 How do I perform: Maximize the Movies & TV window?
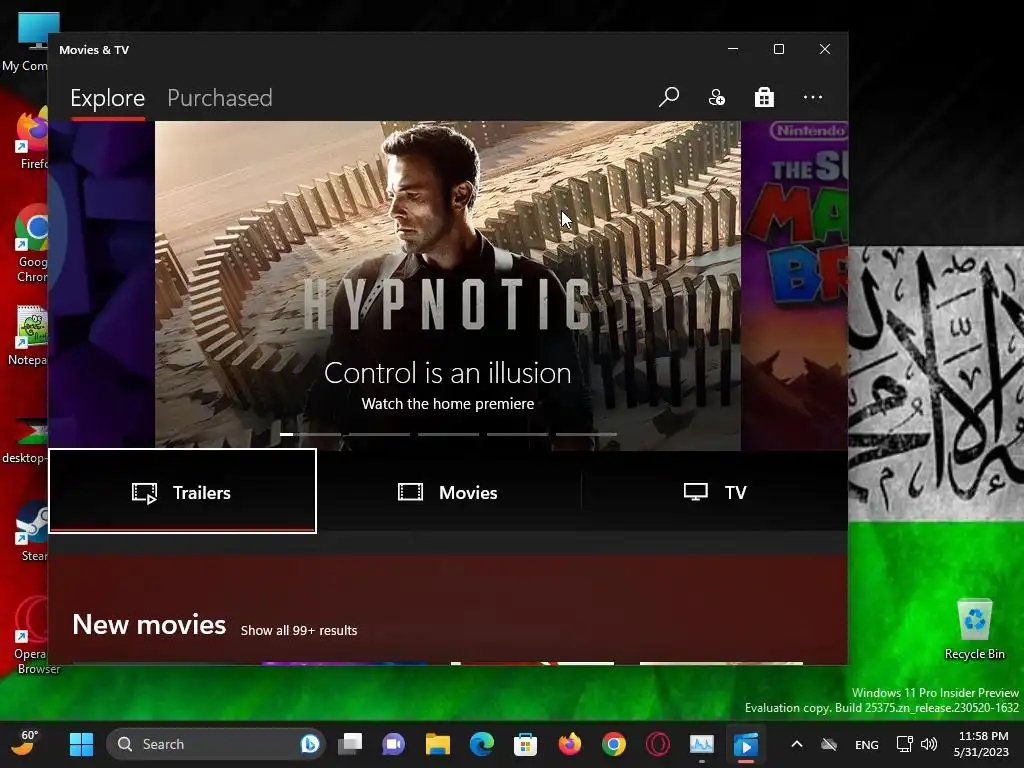(x=778, y=49)
